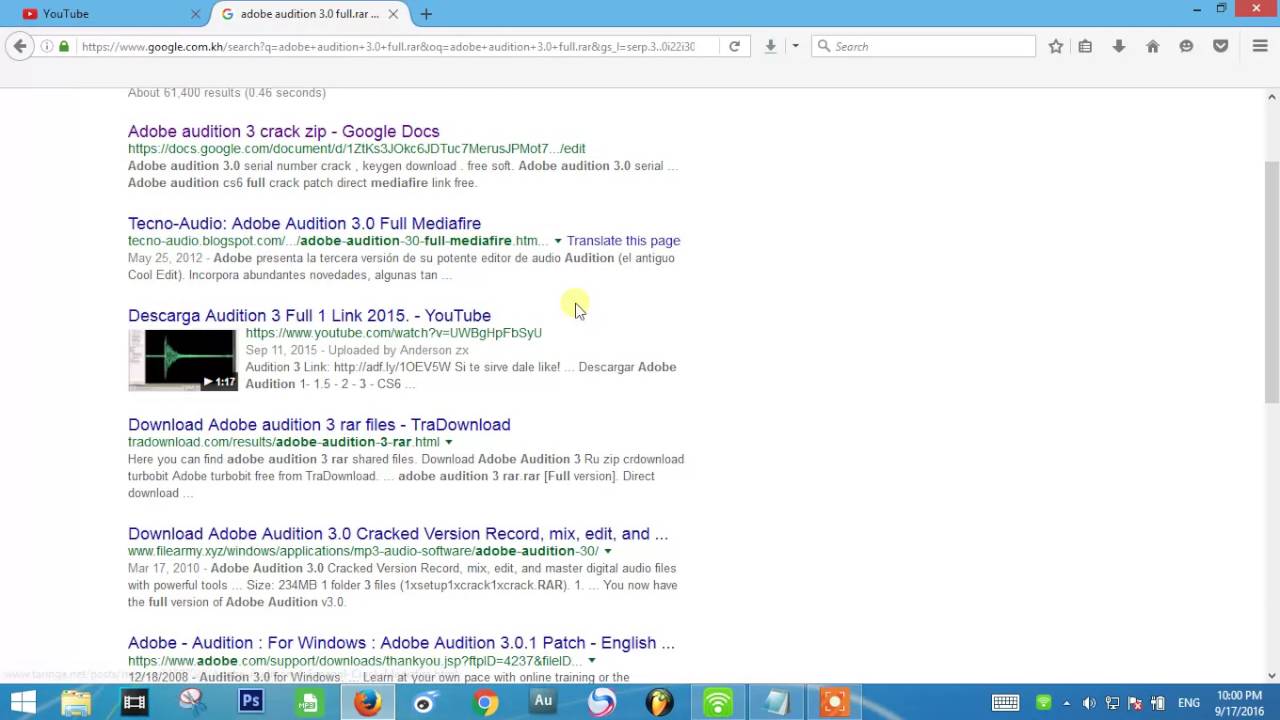Open the orange screen recorder taskbar icon

tap(834, 702)
